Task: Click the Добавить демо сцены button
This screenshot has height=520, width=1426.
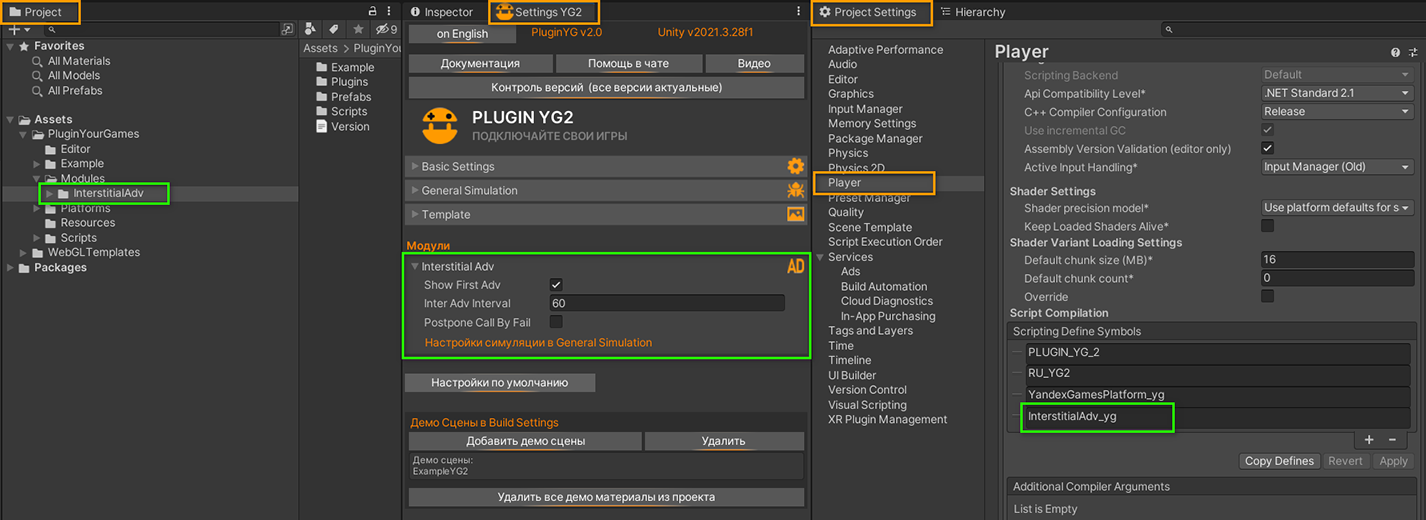Action: point(526,441)
